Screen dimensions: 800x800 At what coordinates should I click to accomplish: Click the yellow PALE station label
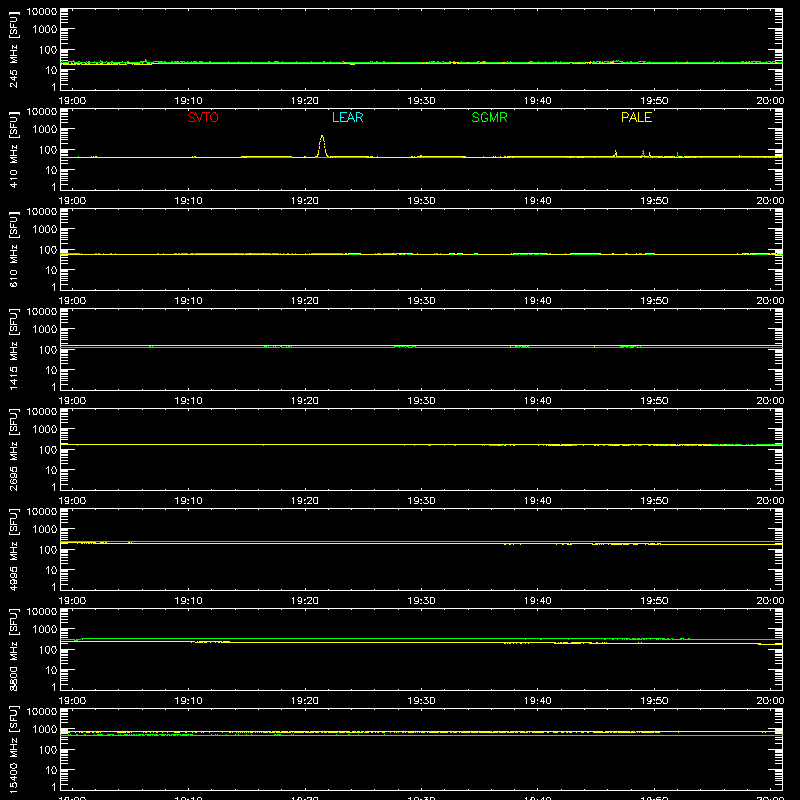tap(636, 117)
